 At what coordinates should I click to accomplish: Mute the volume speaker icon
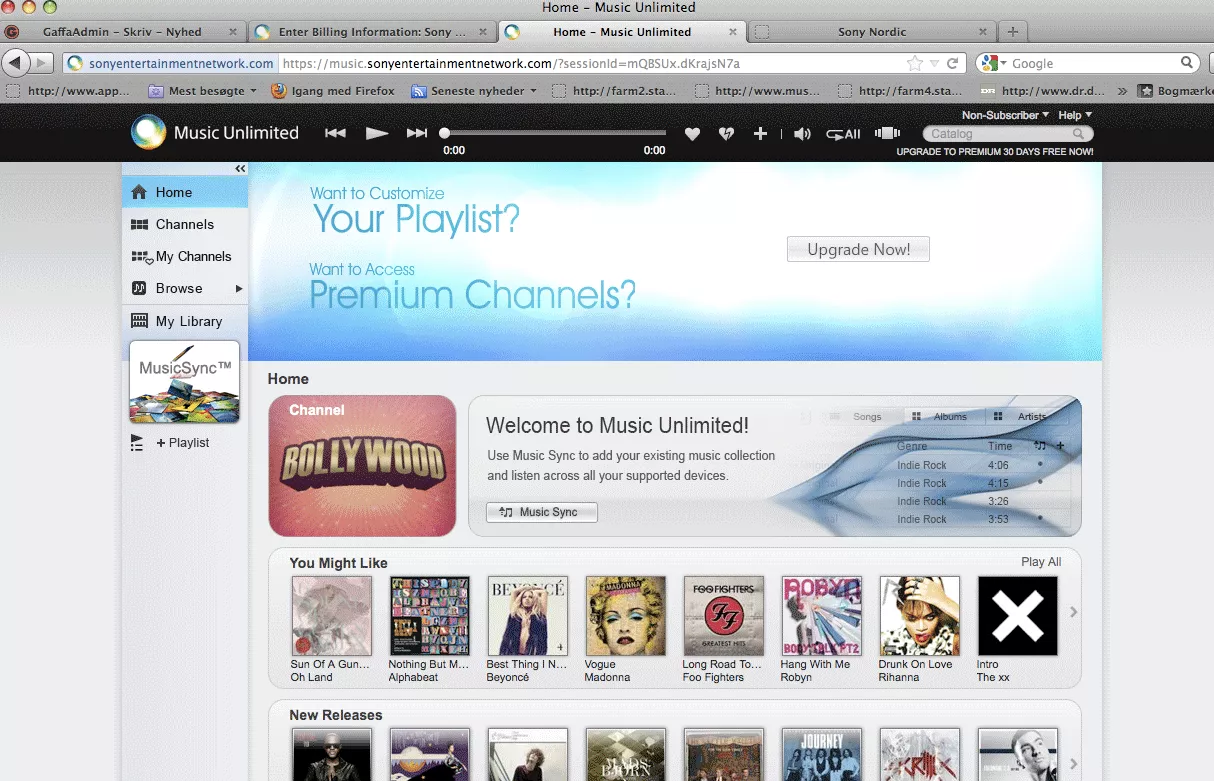tap(801, 134)
